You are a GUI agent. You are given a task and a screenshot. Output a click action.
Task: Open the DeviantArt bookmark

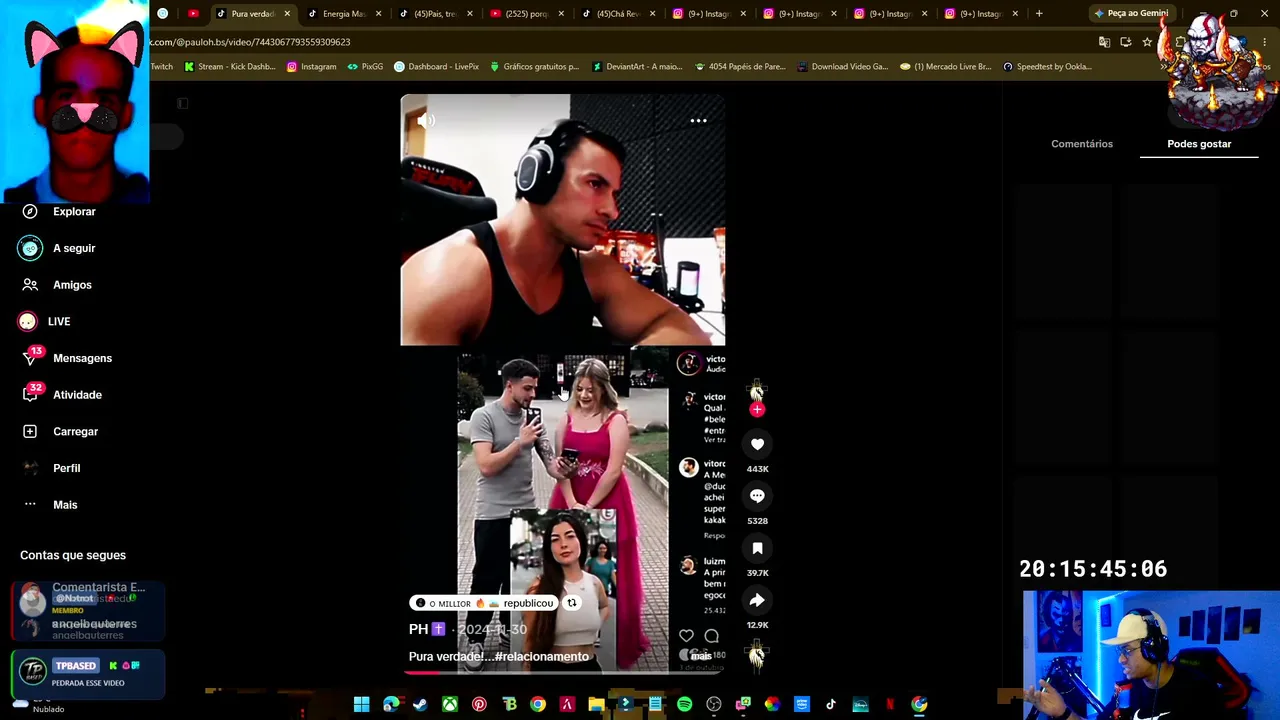pos(636,67)
